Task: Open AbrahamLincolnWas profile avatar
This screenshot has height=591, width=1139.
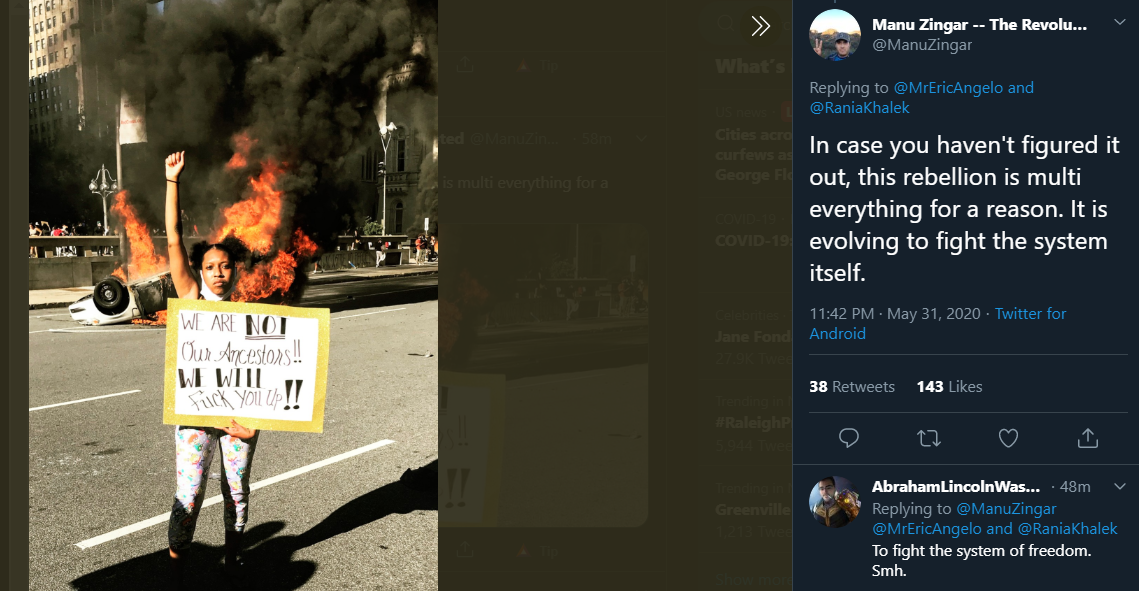Action: 835,502
